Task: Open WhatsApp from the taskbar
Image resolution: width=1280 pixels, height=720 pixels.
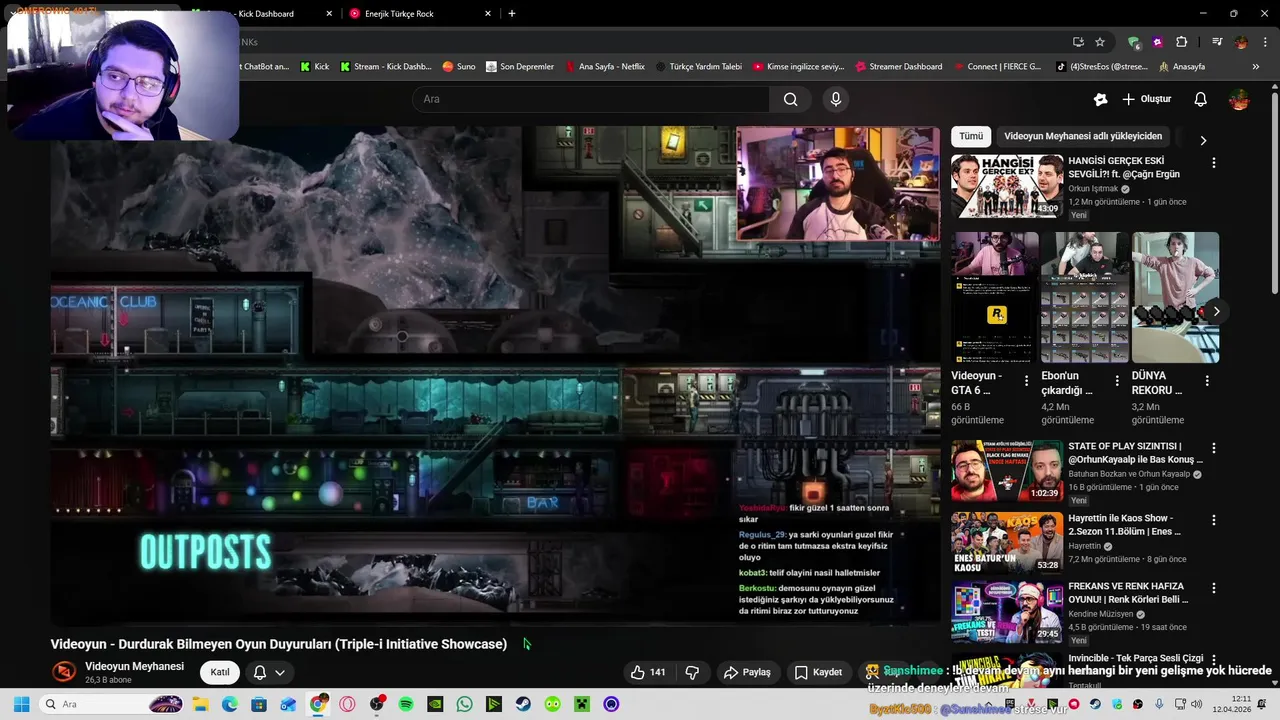Action: 464,704
